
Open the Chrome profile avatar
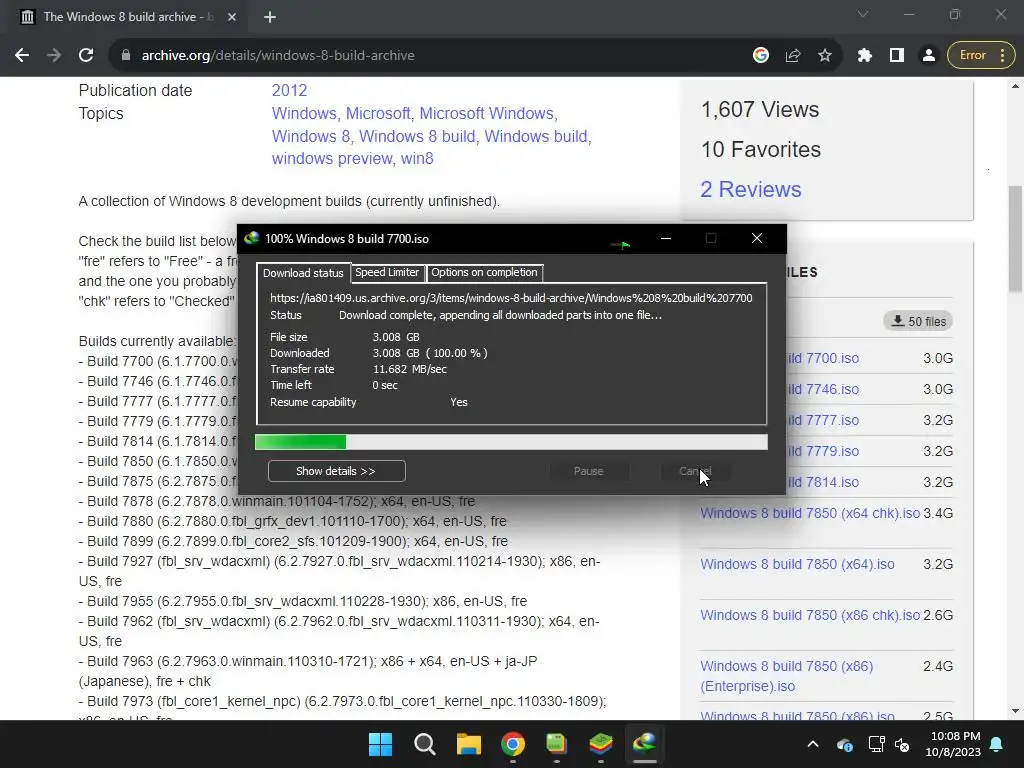[929, 56]
